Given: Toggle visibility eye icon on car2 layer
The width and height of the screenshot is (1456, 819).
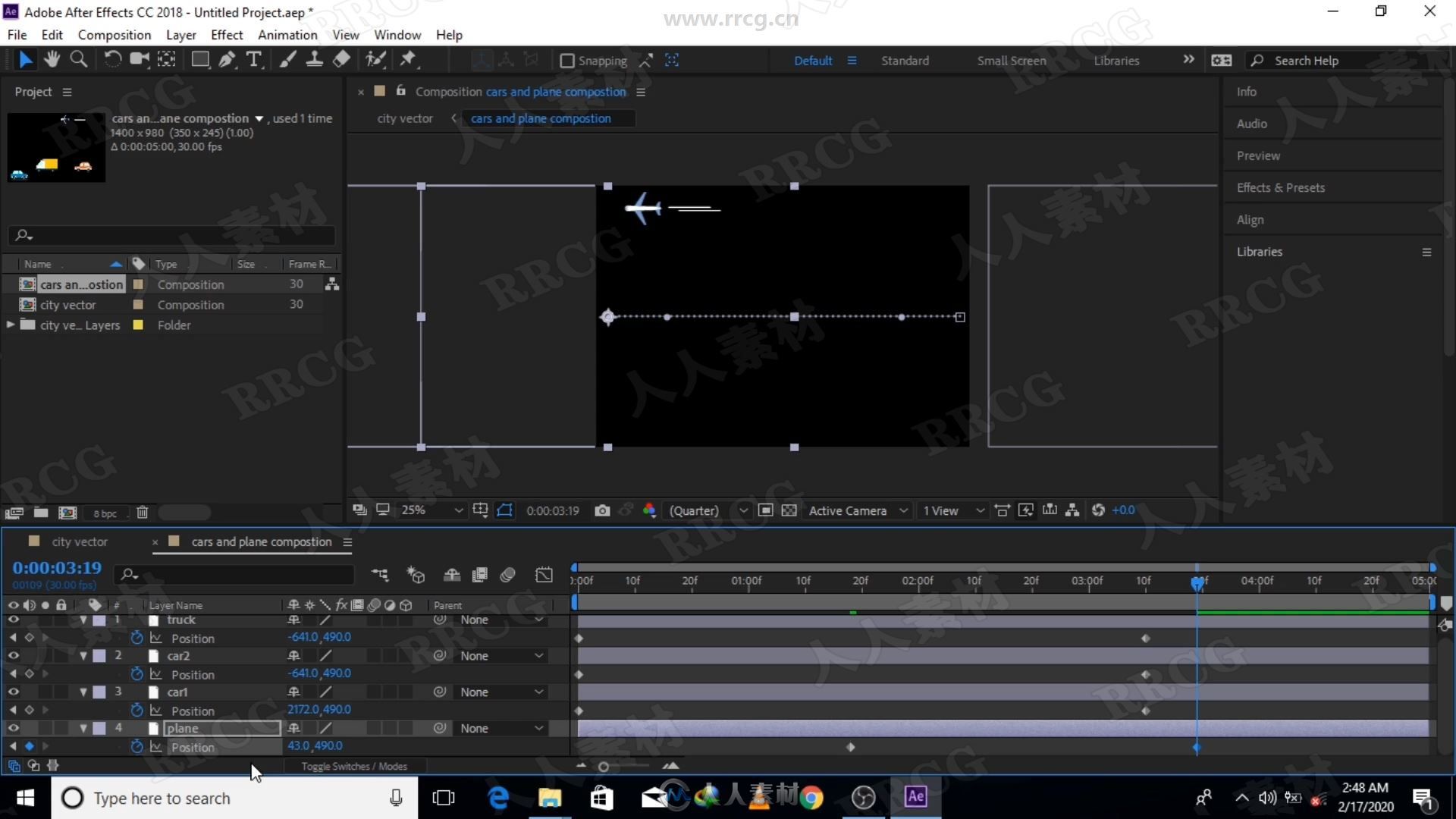Looking at the screenshot, I should pos(14,656).
